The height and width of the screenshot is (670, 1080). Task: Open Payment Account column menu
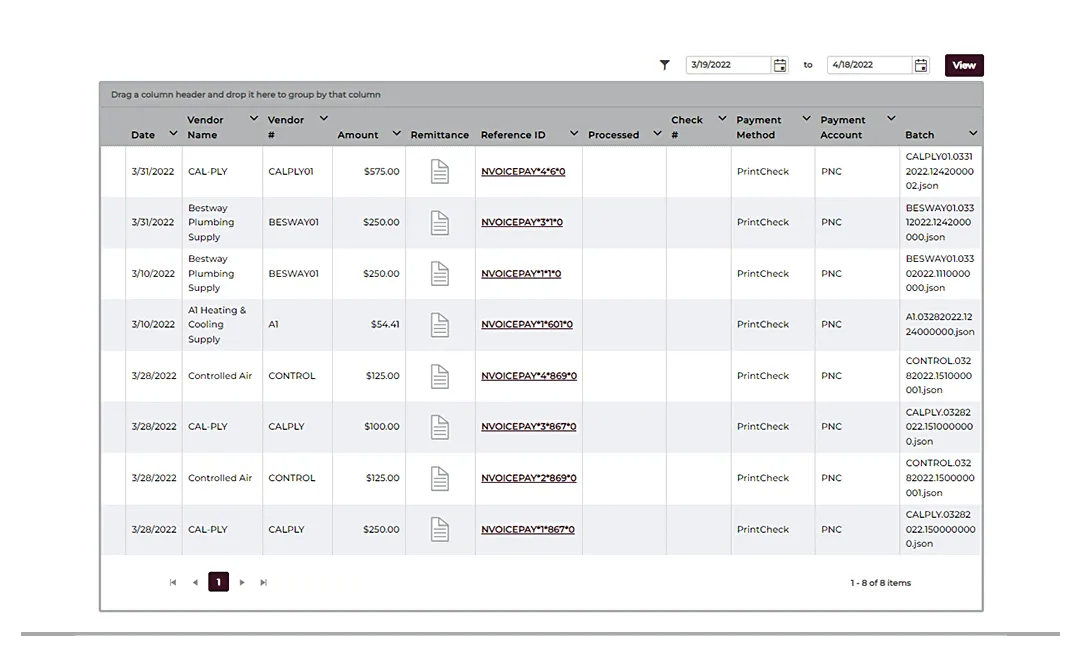pos(891,118)
